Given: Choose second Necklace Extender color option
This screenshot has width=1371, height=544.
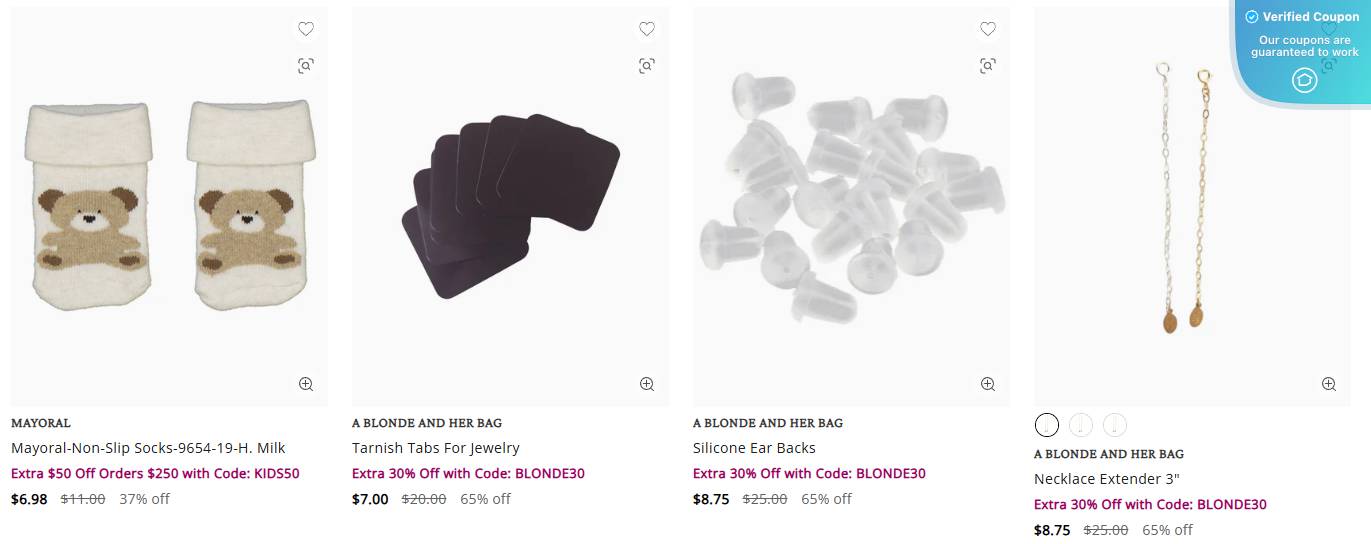Looking at the screenshot, I should pos(1081,425).
